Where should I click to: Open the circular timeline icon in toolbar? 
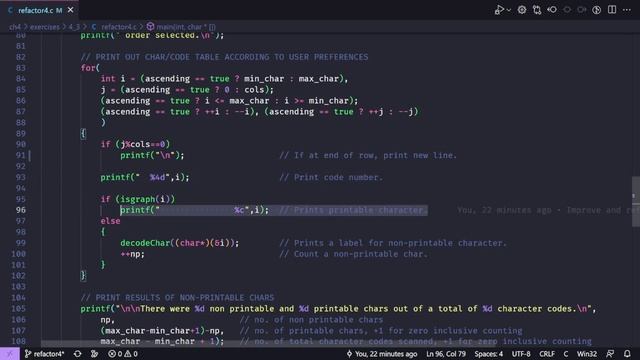(x=597, y=10)
